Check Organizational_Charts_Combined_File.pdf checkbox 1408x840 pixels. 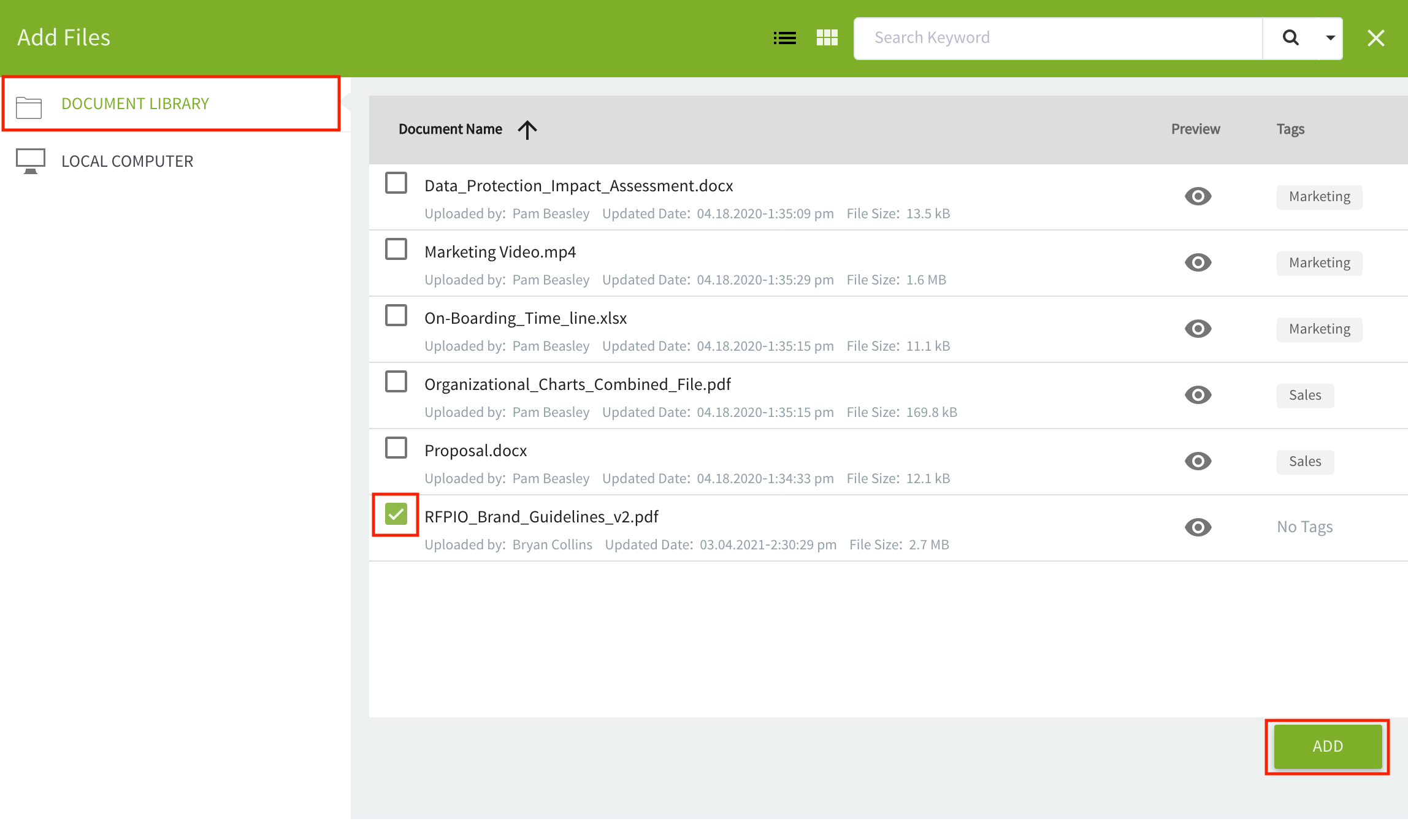click(396, 381)
